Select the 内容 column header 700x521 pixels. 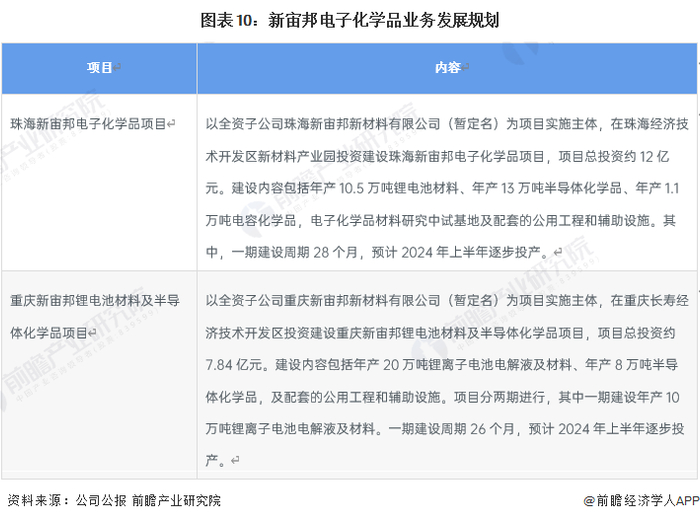(x=447, y=67)
